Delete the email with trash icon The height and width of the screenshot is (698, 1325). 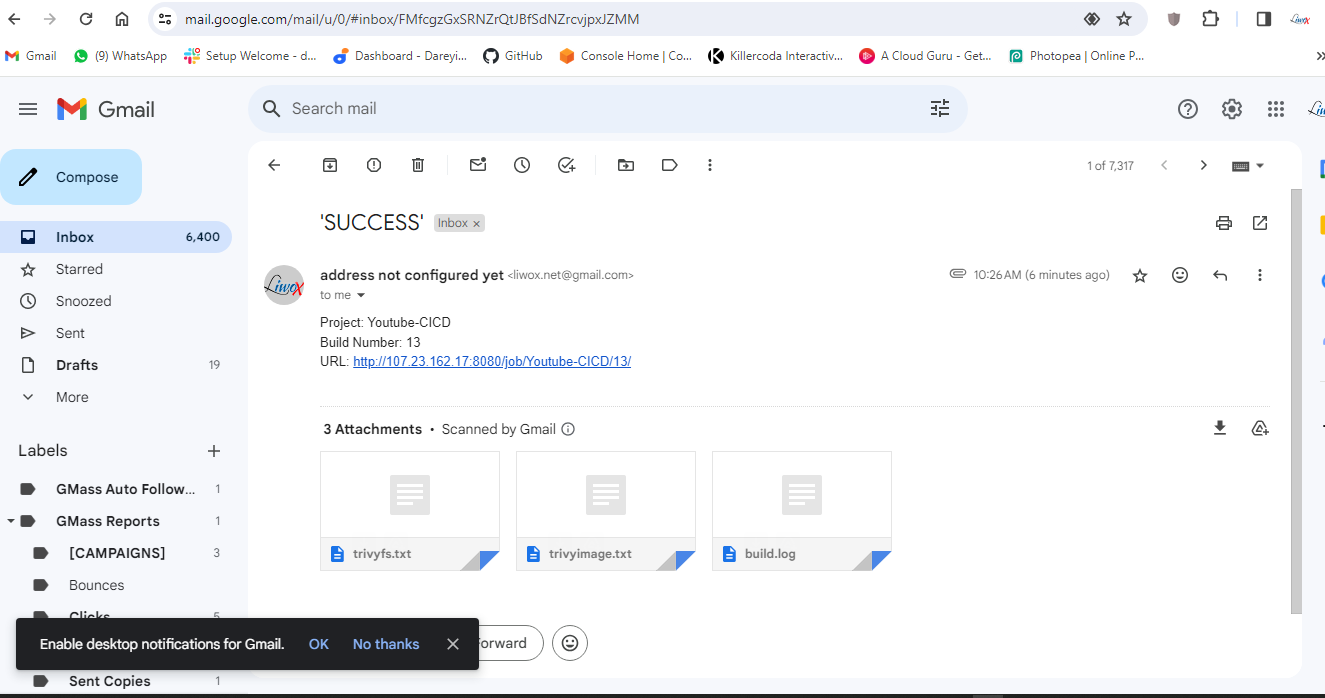[x=418, y=165]
